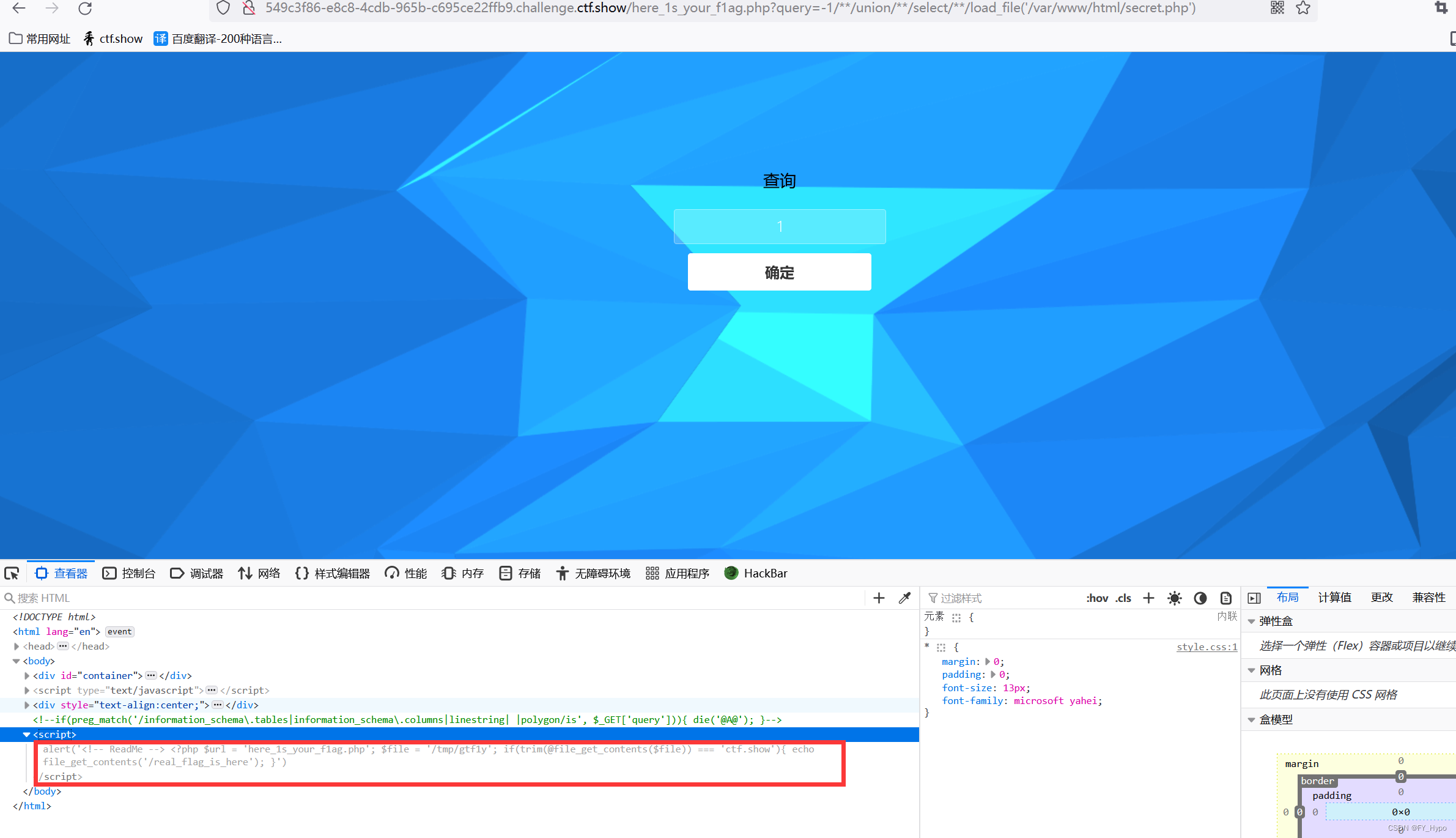Switch to the 更改 changes tab
Image resolution: width=1456 pixels, height=838 pixels.
coord(1382,598)
